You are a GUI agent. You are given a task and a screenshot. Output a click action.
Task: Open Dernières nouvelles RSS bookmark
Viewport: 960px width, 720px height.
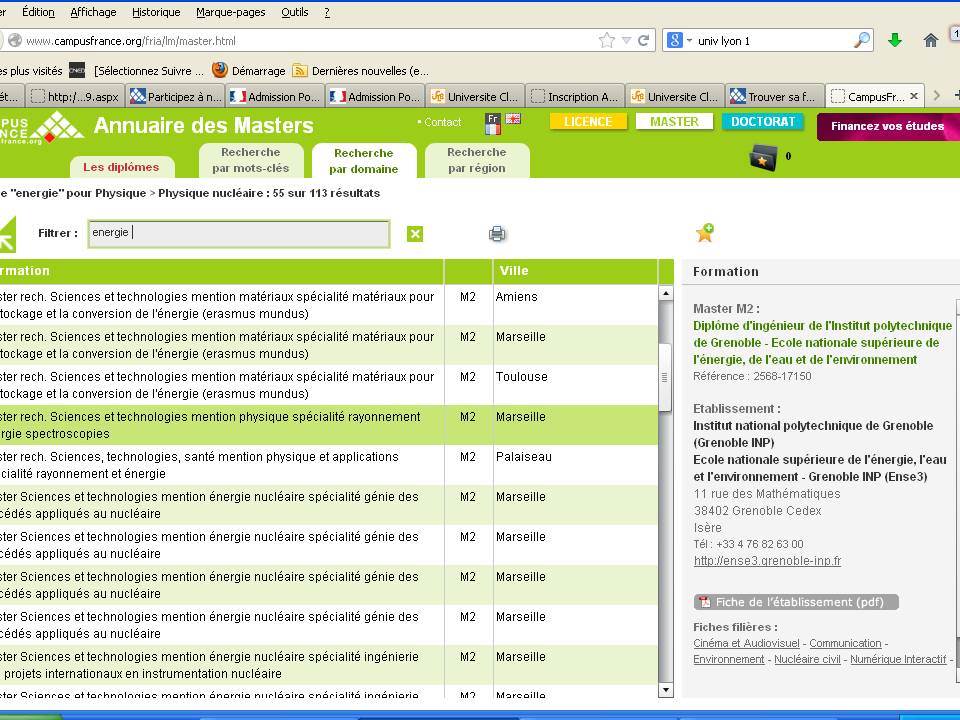361,70
